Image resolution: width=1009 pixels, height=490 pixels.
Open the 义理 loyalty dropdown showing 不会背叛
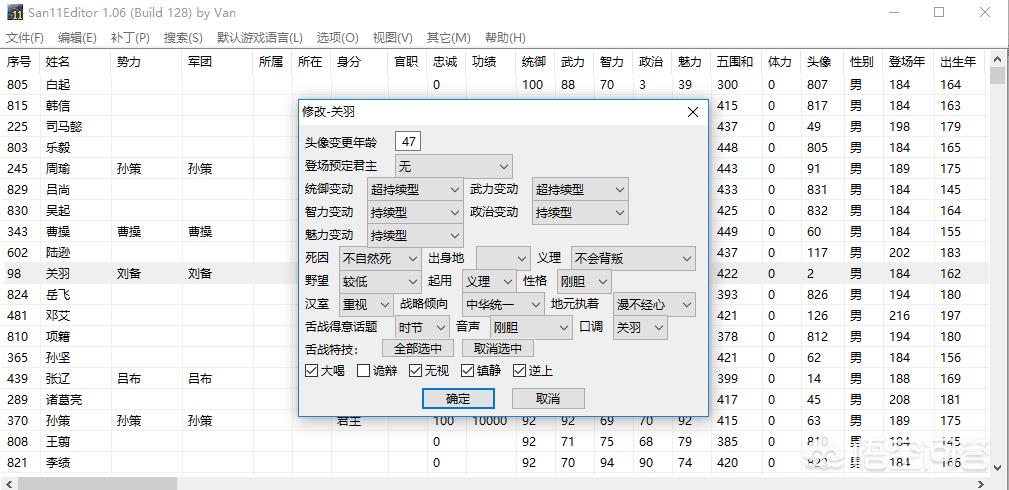(632, 258)
